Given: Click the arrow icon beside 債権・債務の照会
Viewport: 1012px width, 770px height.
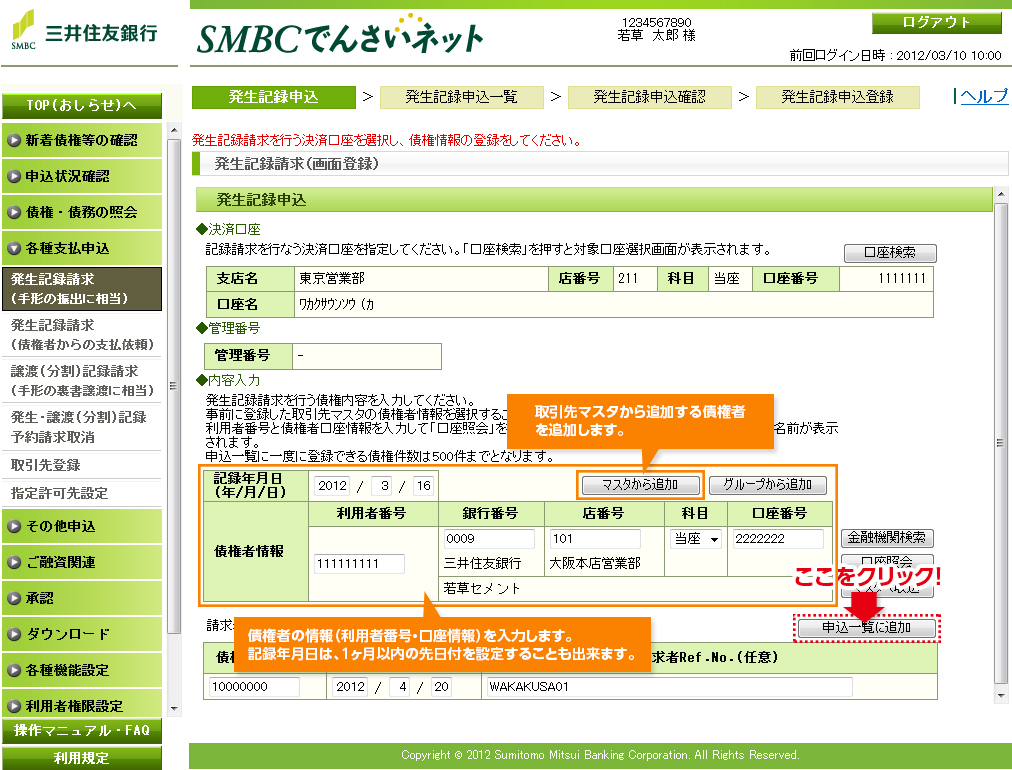Looking at the screenshot, I should pyautogui.click(x=14, y=212).
